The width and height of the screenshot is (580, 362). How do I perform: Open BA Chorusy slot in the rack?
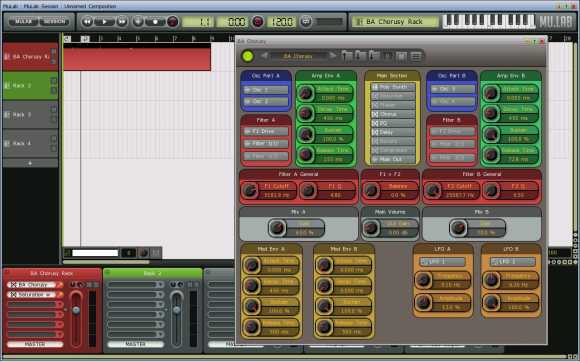pyautogui.click(x=32, y=285)
